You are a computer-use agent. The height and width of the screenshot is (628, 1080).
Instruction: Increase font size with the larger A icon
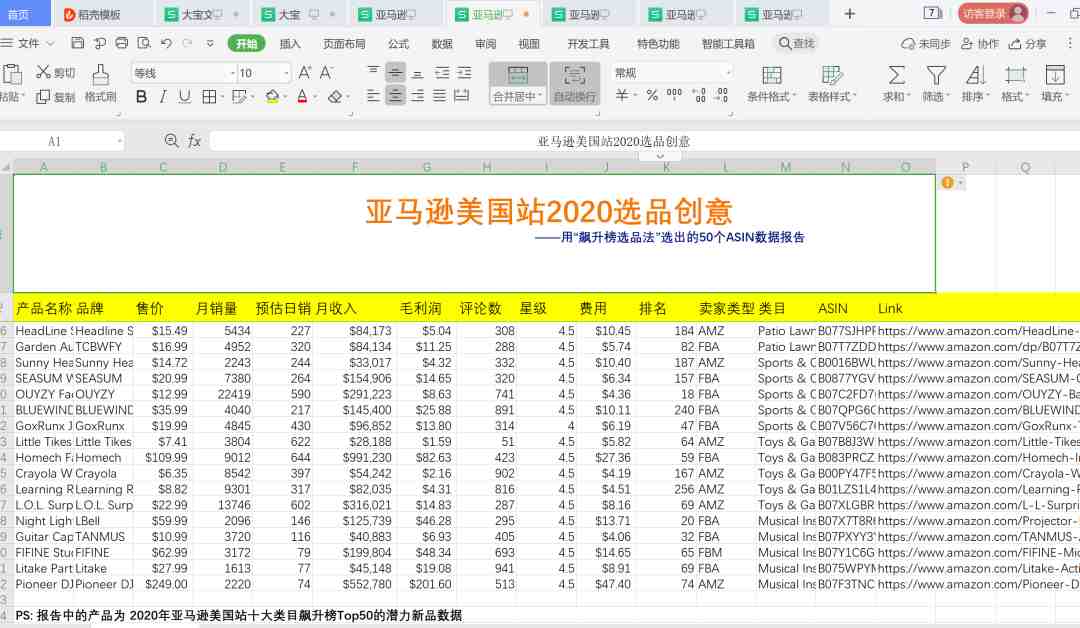coord(304,72)
